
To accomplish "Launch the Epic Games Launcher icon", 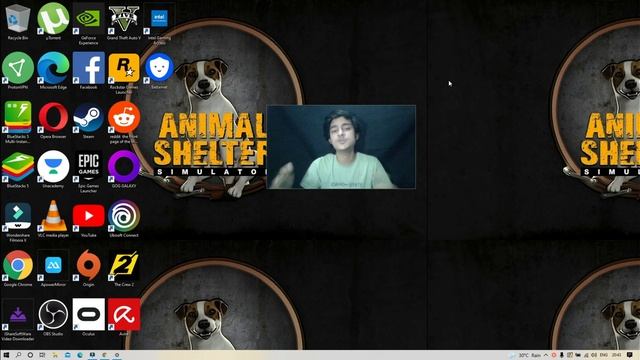I will pyautogui.click(x=89, y=172).
